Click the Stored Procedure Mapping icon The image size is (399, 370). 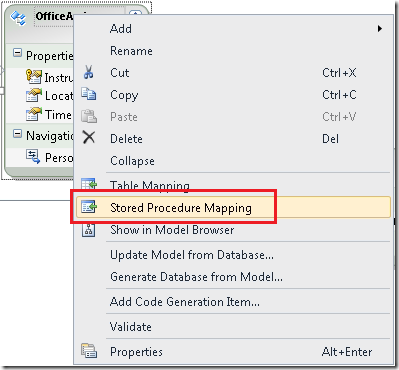point(89,207)
